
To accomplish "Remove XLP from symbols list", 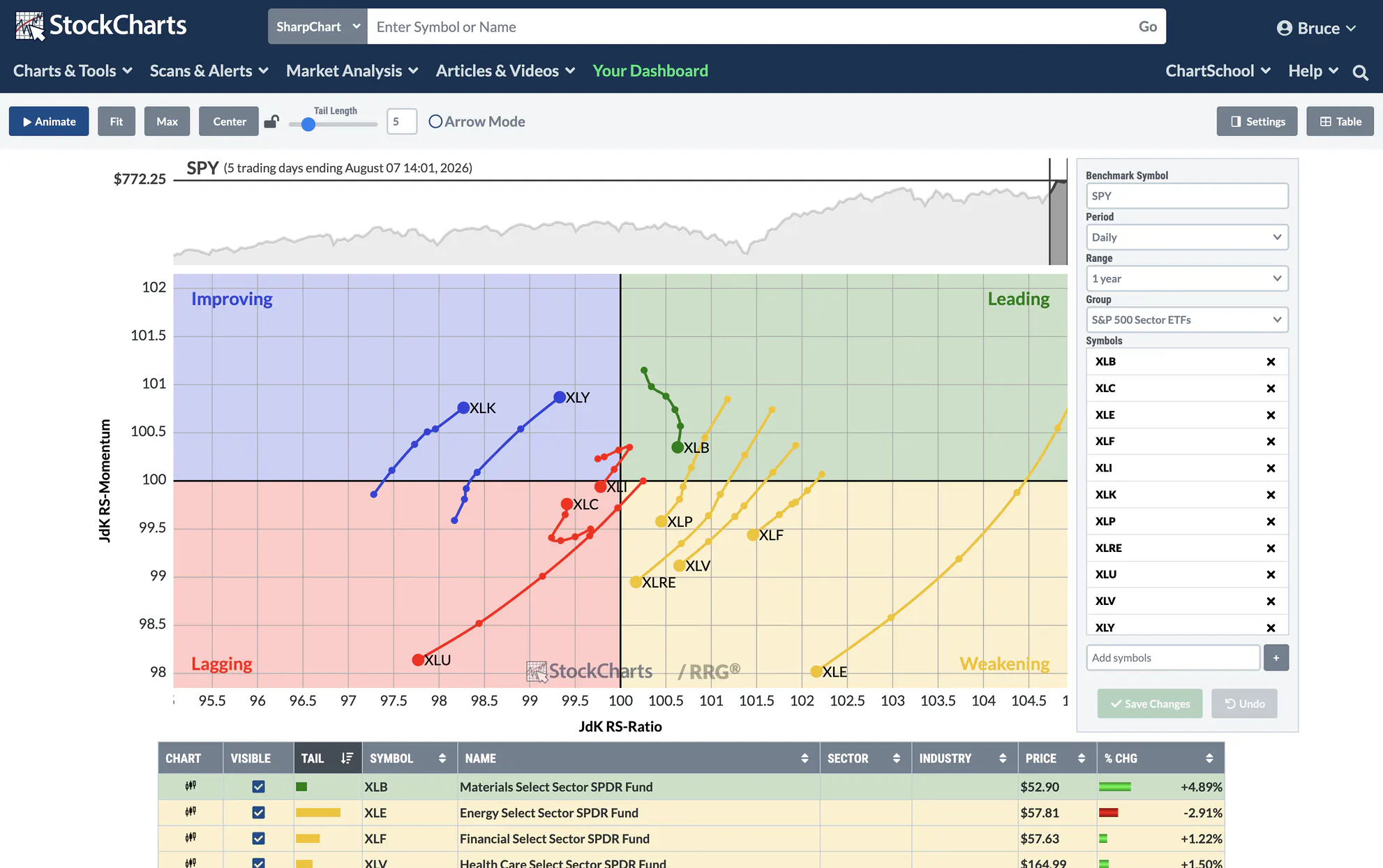I will 1271,521.
